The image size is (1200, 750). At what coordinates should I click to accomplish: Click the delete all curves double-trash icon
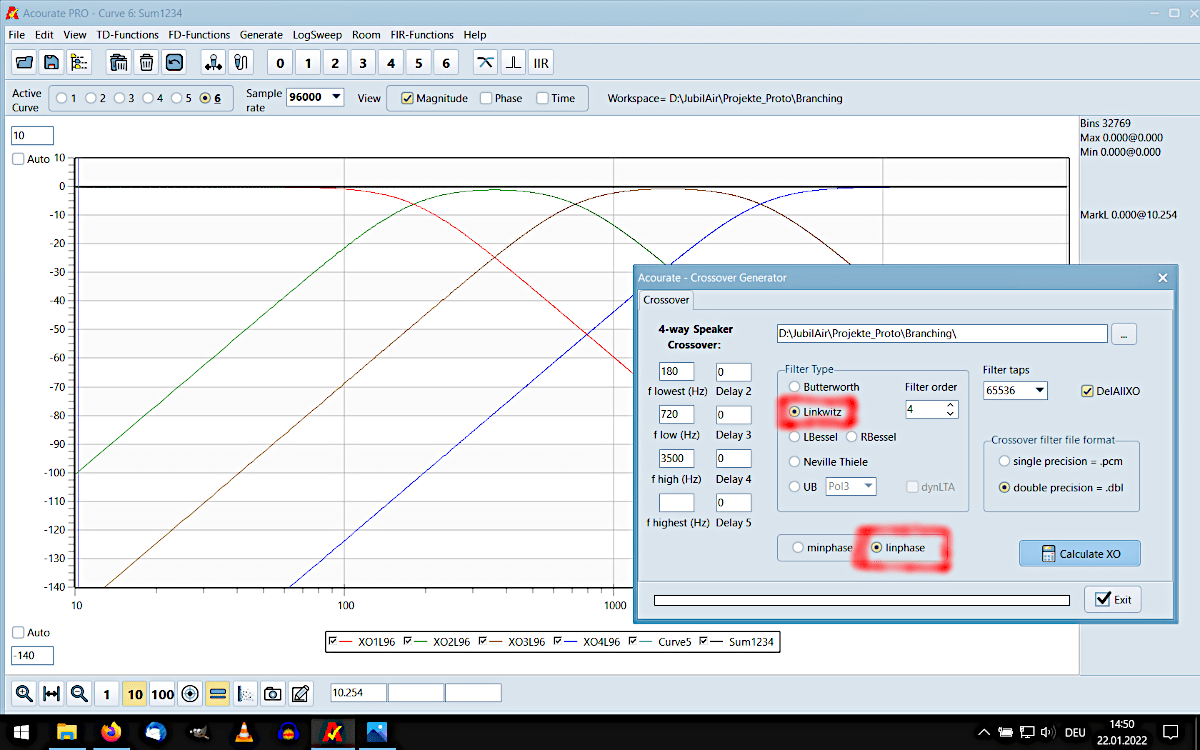pos(119,63)
